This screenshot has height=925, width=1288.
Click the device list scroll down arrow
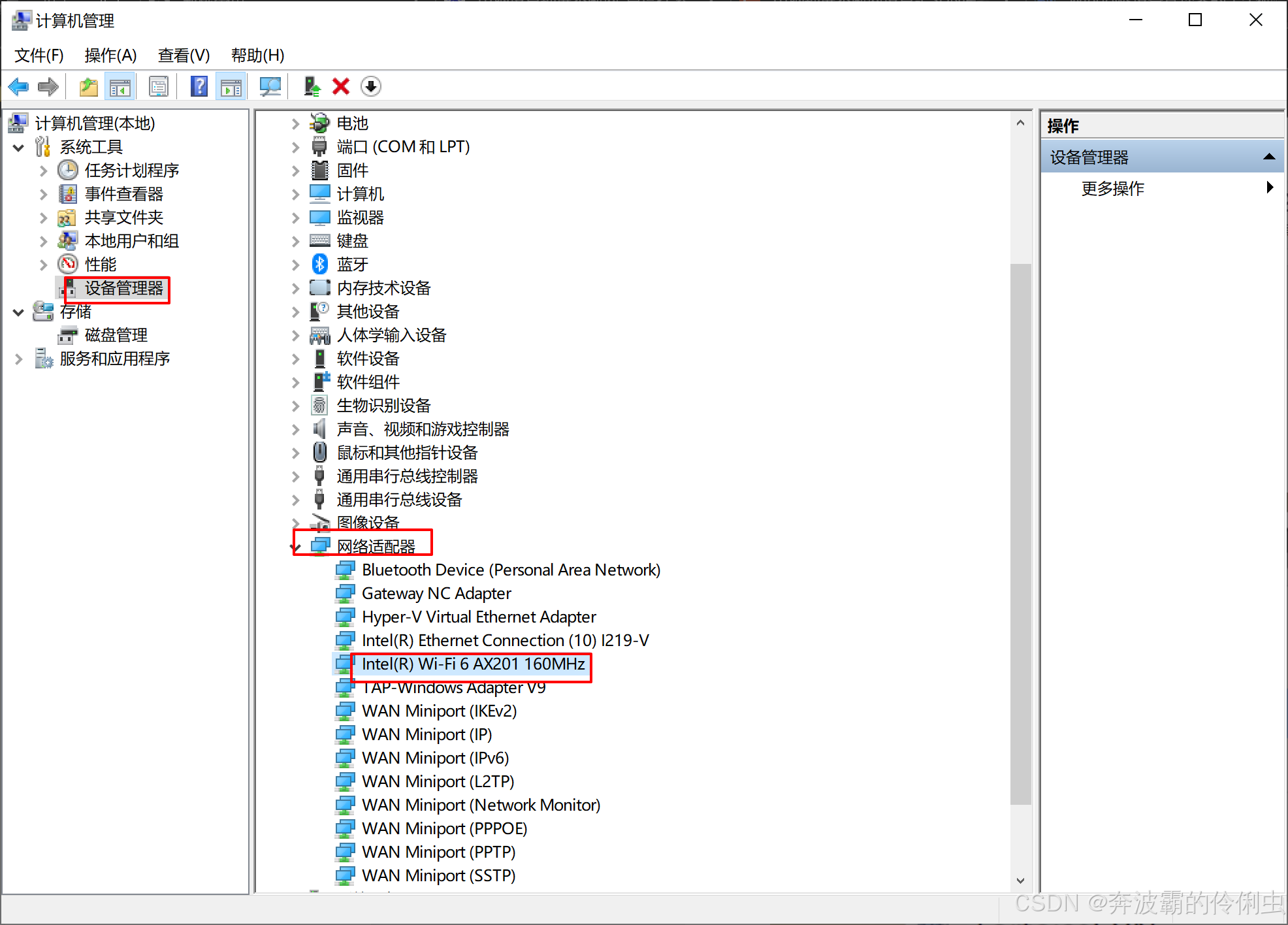coord(1020,881)
